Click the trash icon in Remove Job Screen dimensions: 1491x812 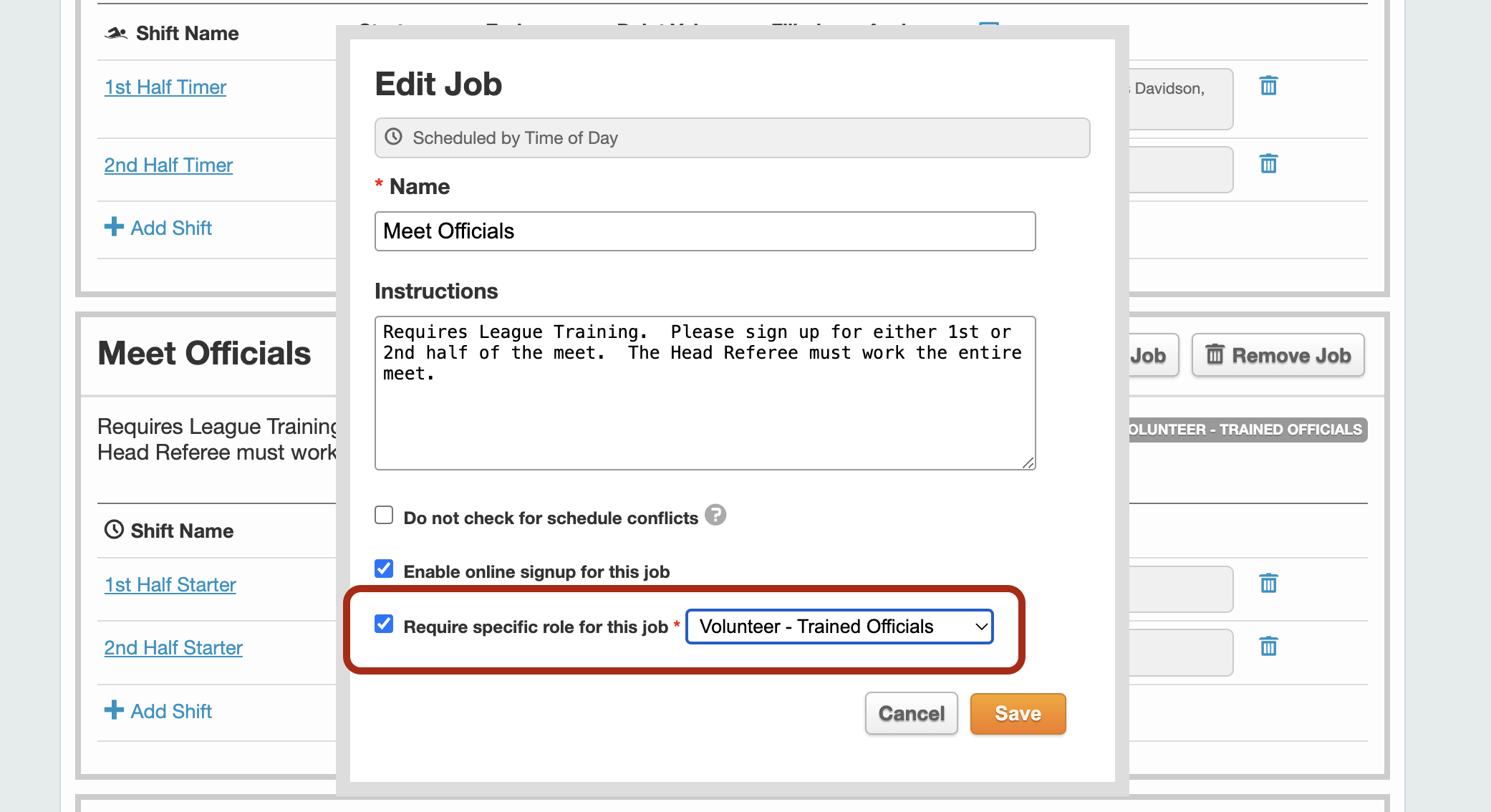1215,354
